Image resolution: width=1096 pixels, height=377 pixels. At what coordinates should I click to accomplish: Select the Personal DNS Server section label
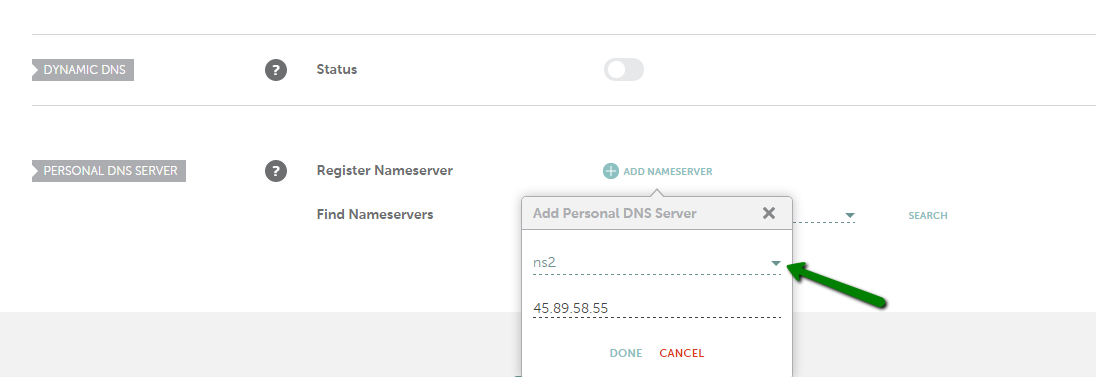point(109,171)
